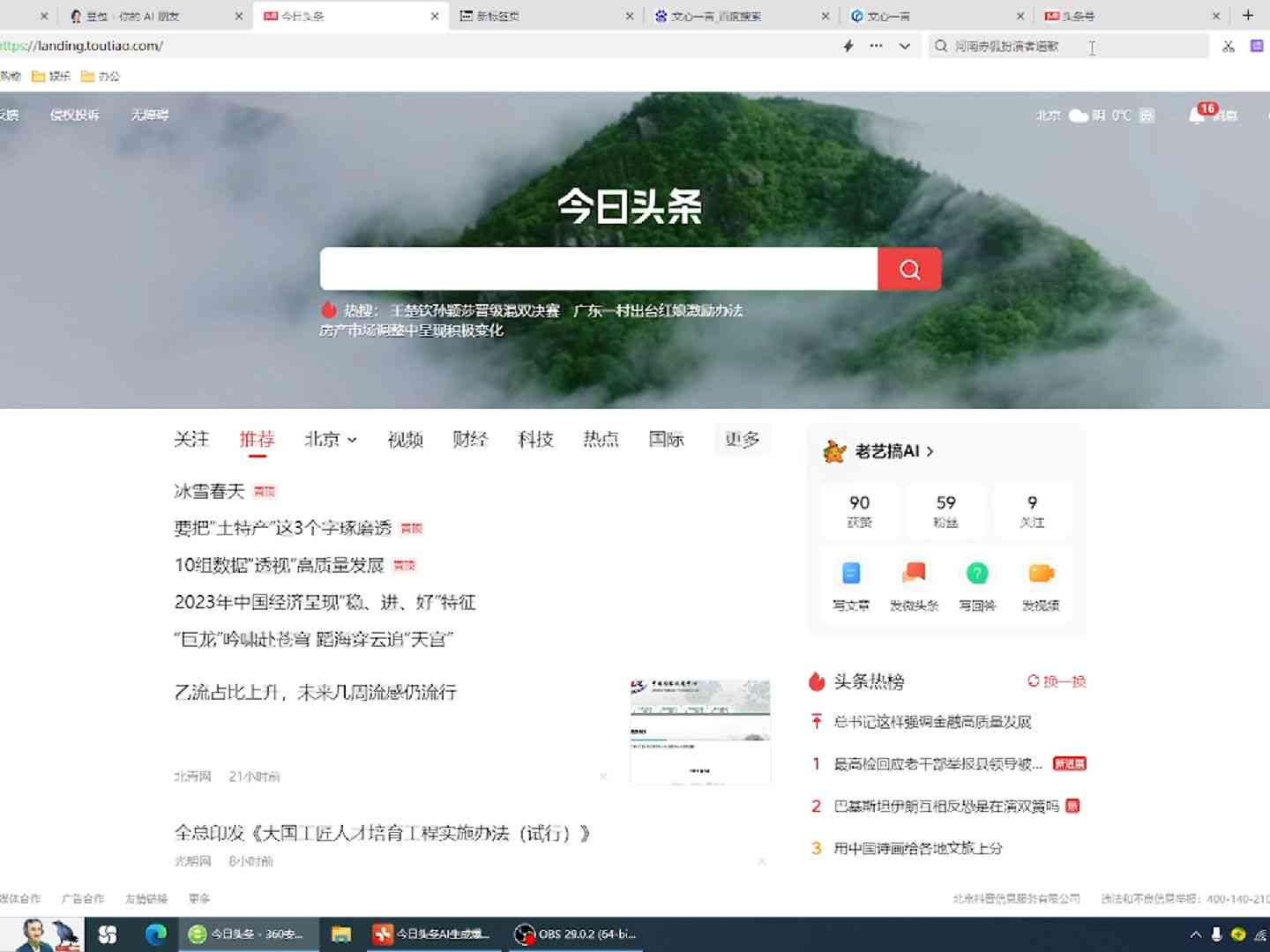Select the 财经 channel tab
Image resolution: width=1270 pixels, height=952 pixels.
[470, 439]
